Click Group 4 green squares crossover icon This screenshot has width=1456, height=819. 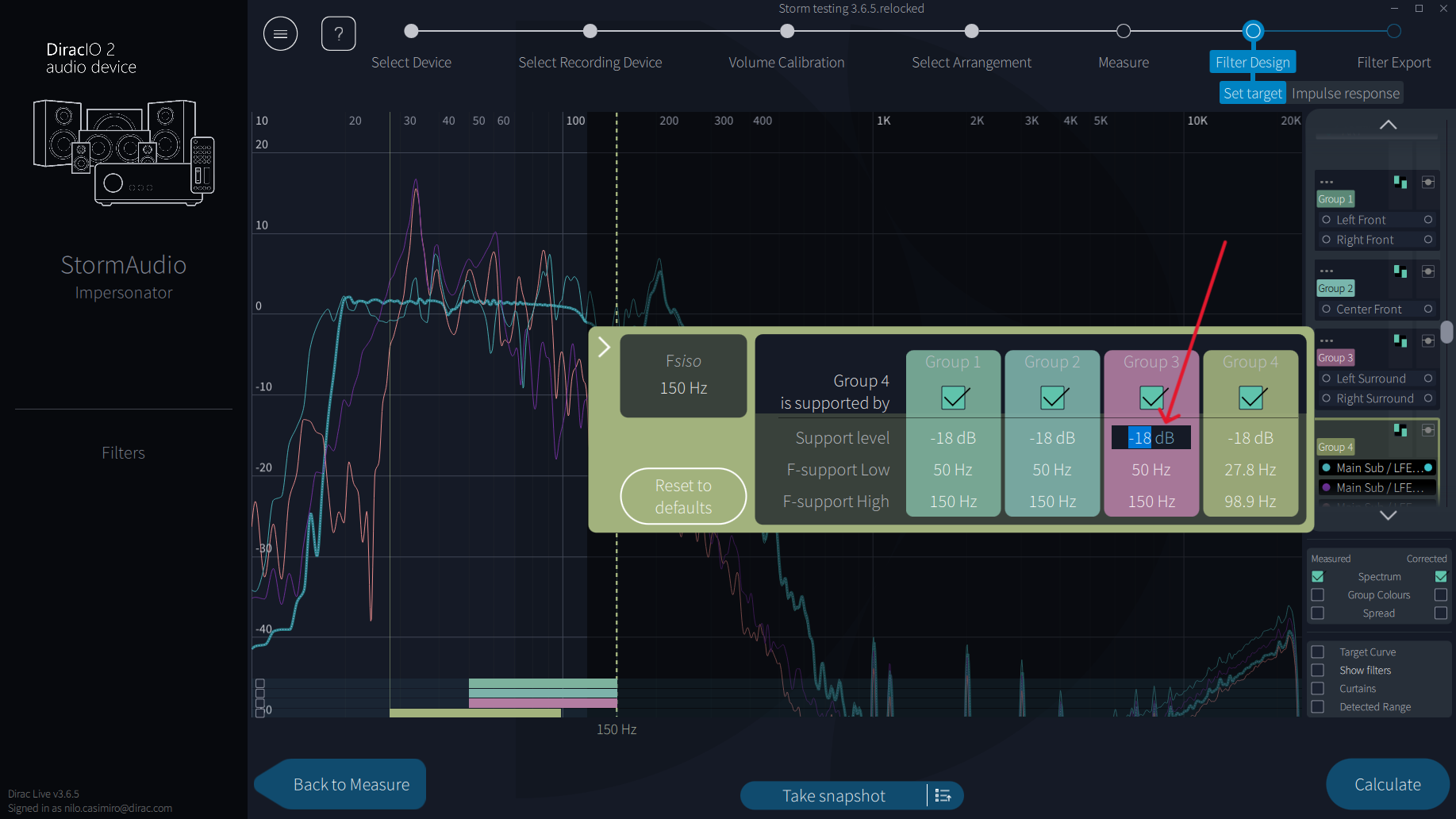pos(1400,430)
